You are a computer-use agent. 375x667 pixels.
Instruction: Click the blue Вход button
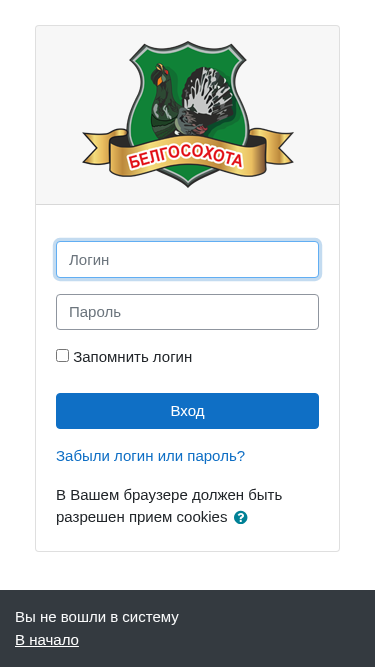pos(188,411)
